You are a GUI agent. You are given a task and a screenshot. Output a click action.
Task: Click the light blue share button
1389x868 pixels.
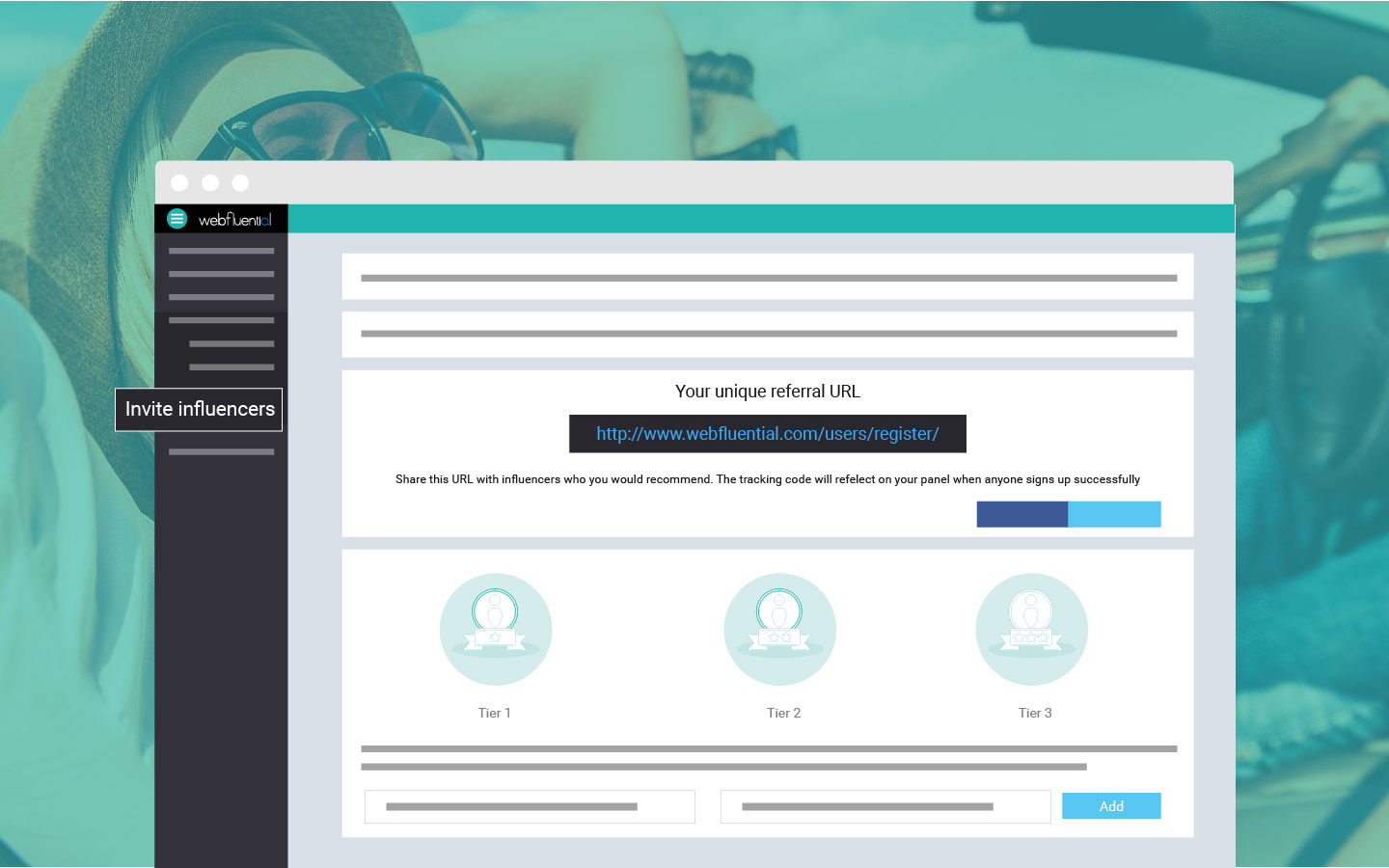tap(1114, 514)
